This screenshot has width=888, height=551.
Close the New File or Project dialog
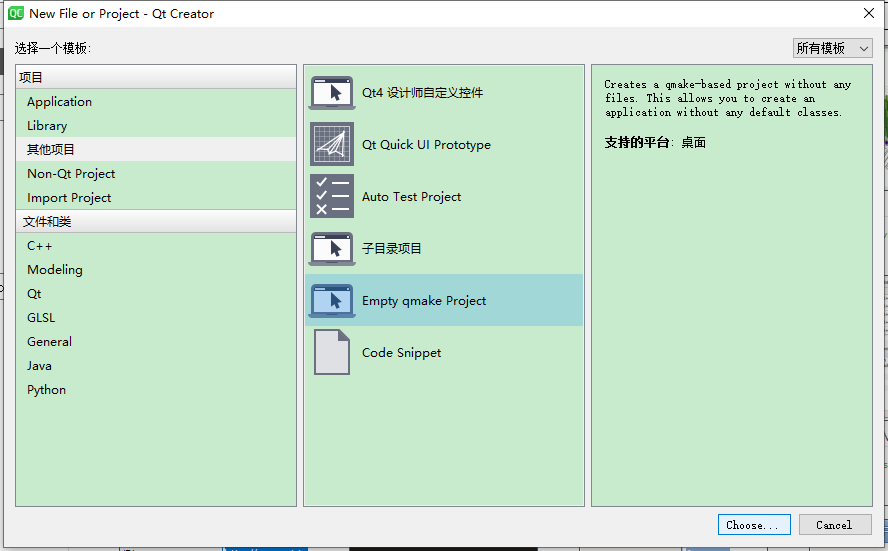point(869,13)
